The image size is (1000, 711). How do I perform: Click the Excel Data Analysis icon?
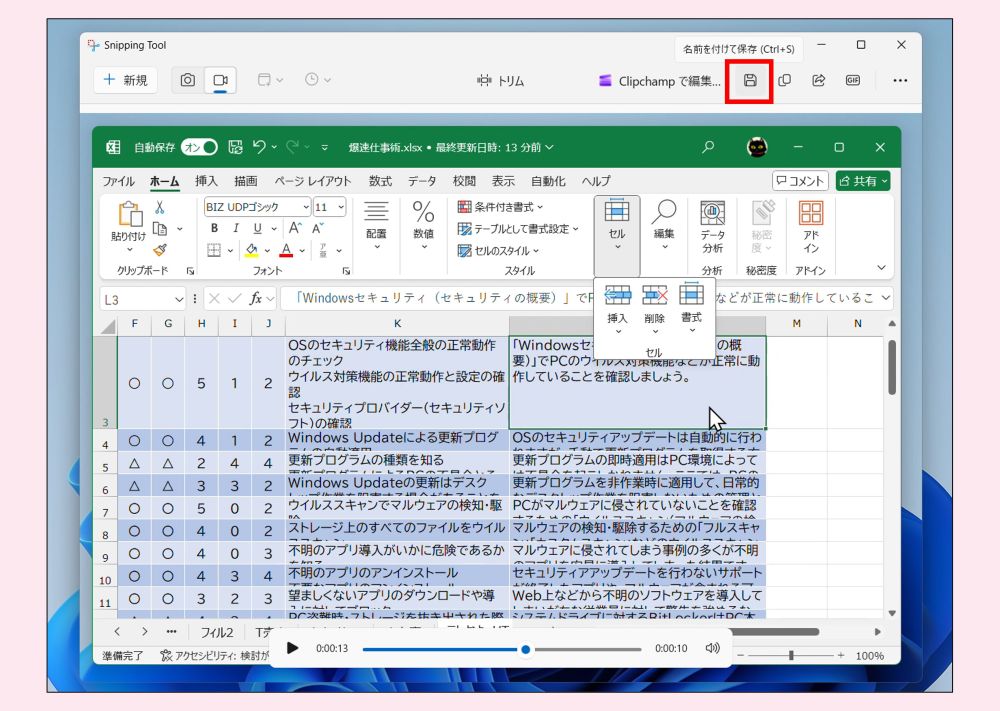(x=712, y=226)
